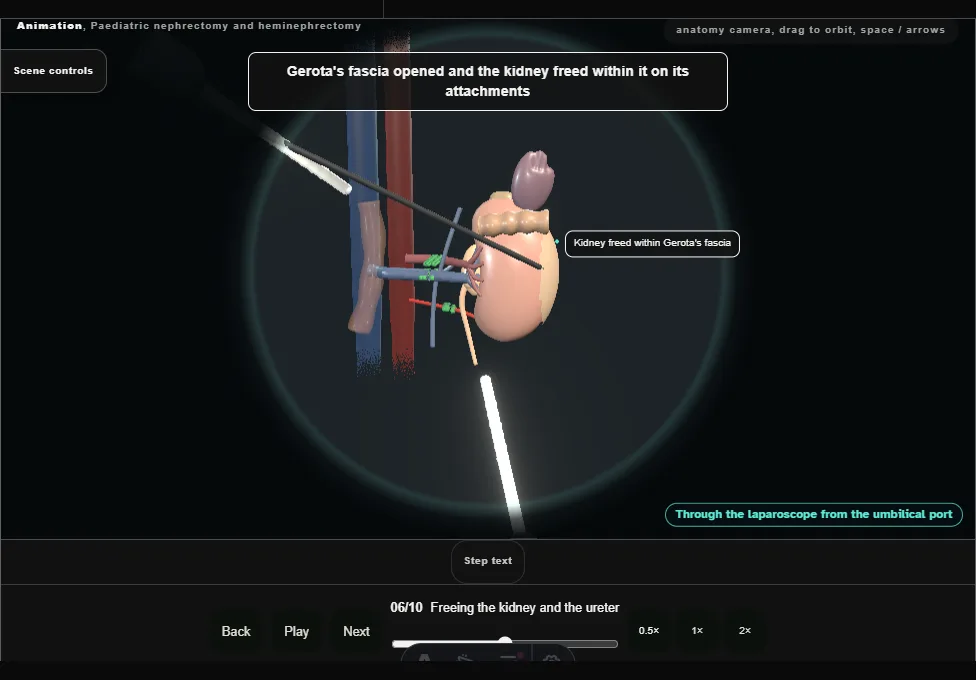
Task: Set playback speed to 0.5×
Action: (x=649, y=631)
